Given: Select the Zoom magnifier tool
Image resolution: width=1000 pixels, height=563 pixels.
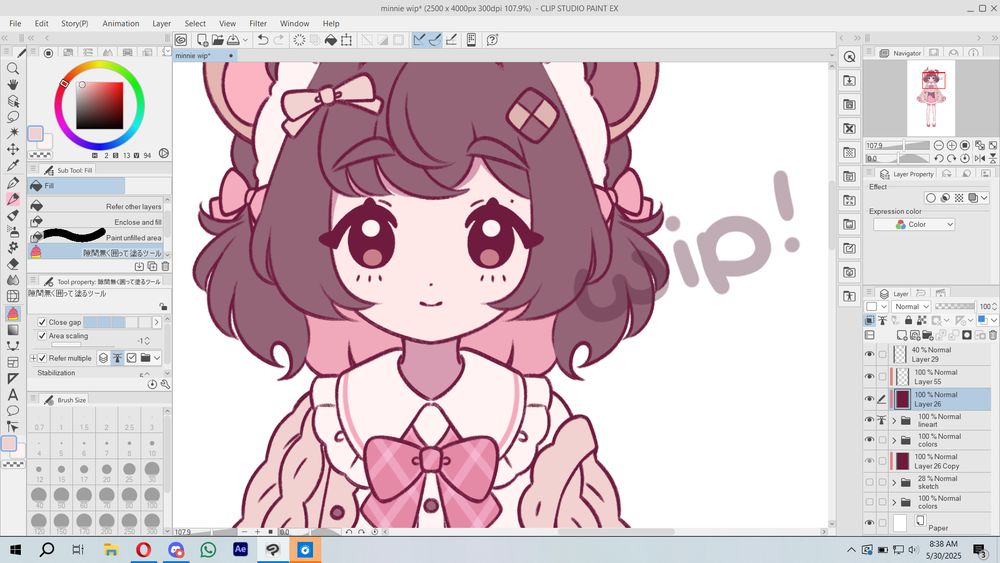Looking at the screenshot, I should click(13, 68).
